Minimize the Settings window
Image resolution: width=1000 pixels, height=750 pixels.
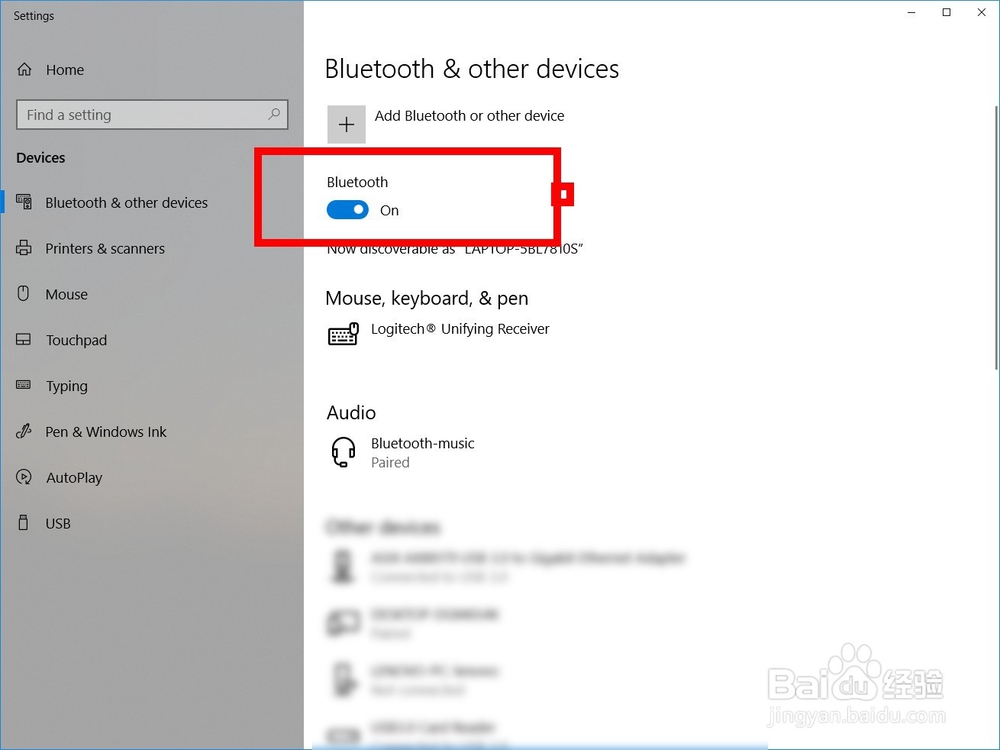pyautogui.click(x=911, y=13)
